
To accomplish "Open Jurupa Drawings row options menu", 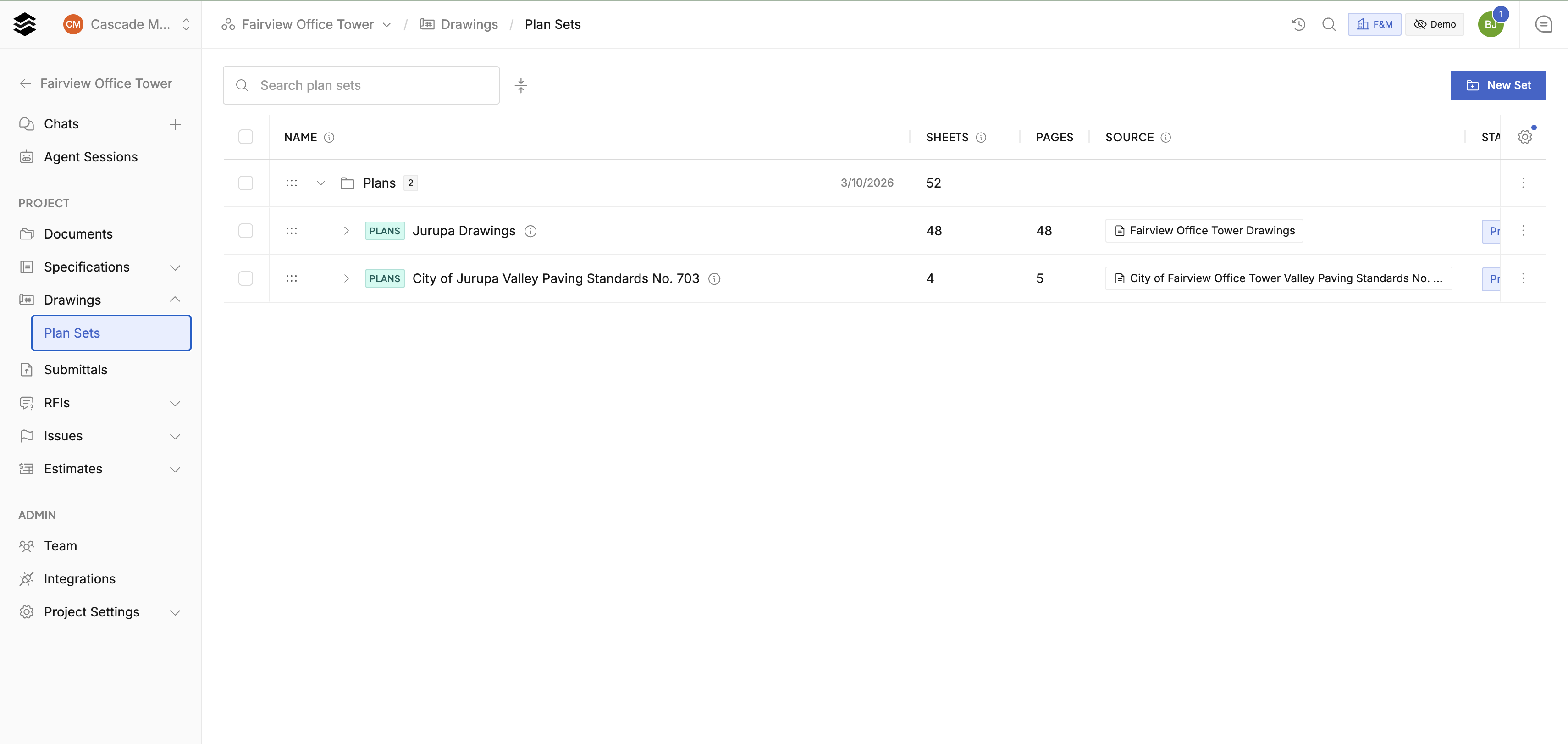I will (x=1523, y=231).
